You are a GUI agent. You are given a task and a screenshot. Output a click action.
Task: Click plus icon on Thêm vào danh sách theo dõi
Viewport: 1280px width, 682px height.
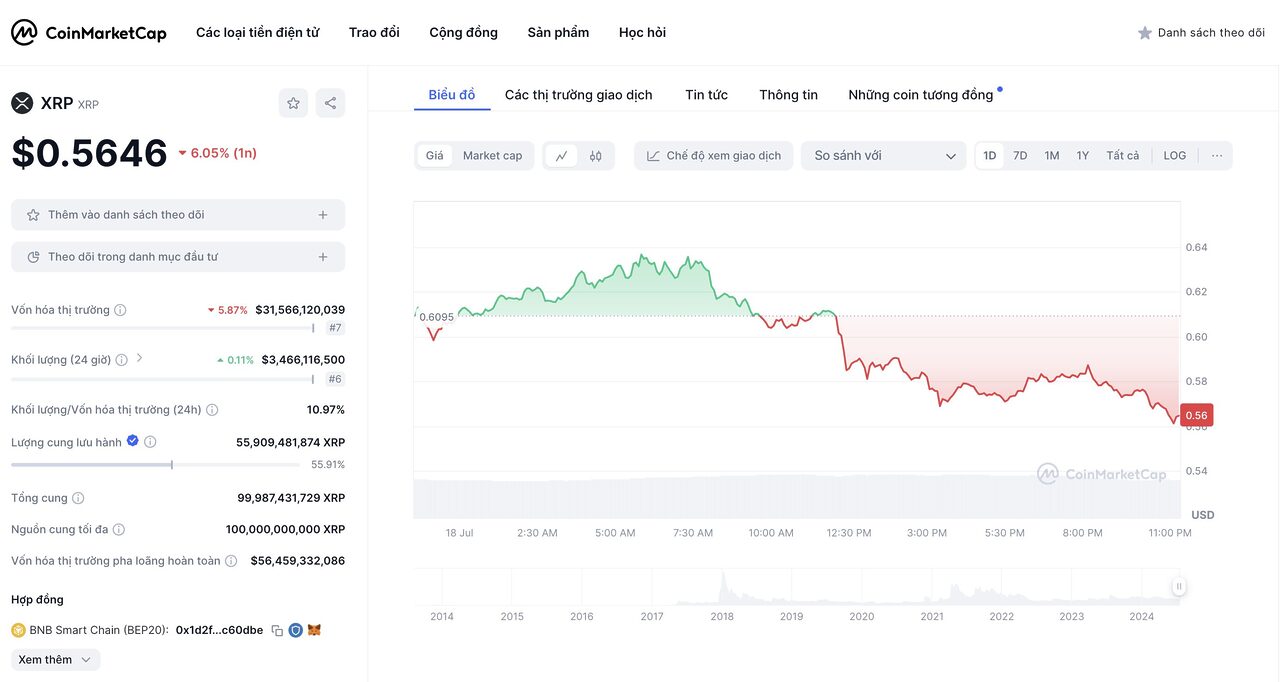pos(323,215)
